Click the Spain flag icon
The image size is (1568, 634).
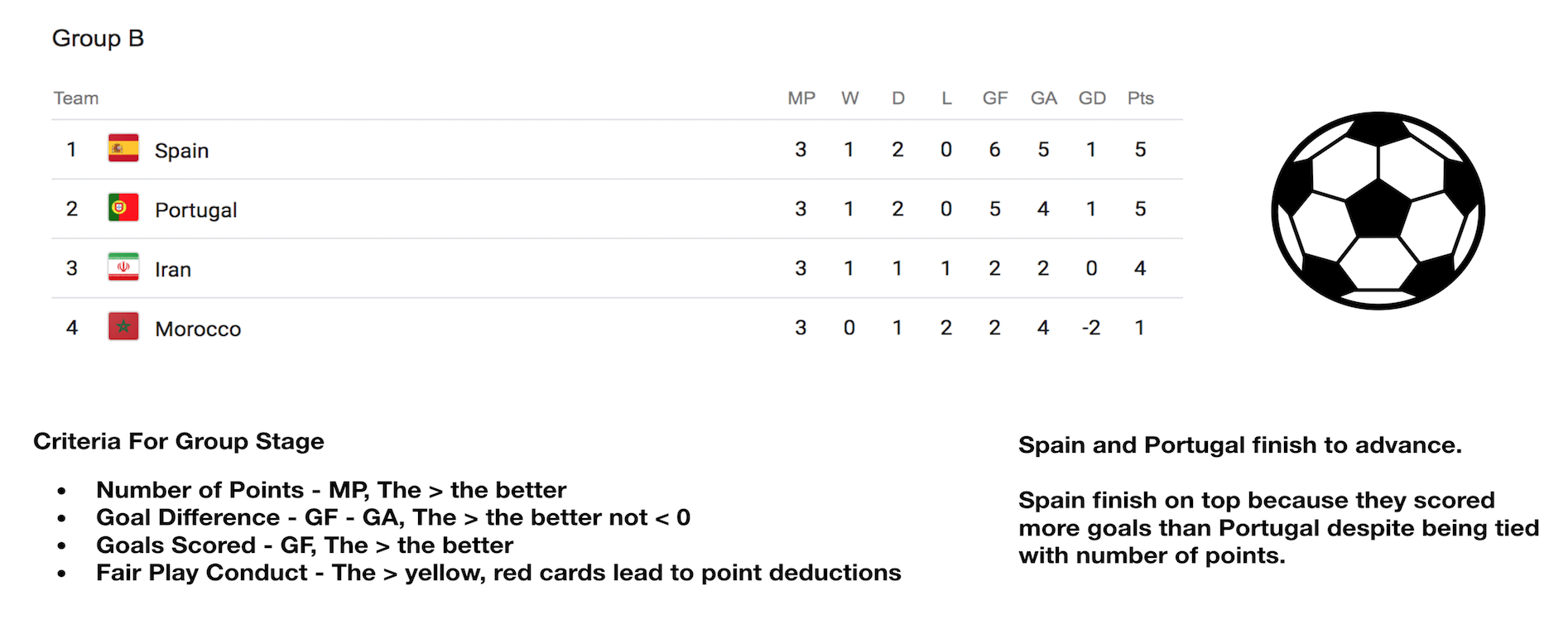(x=123, y=148)
